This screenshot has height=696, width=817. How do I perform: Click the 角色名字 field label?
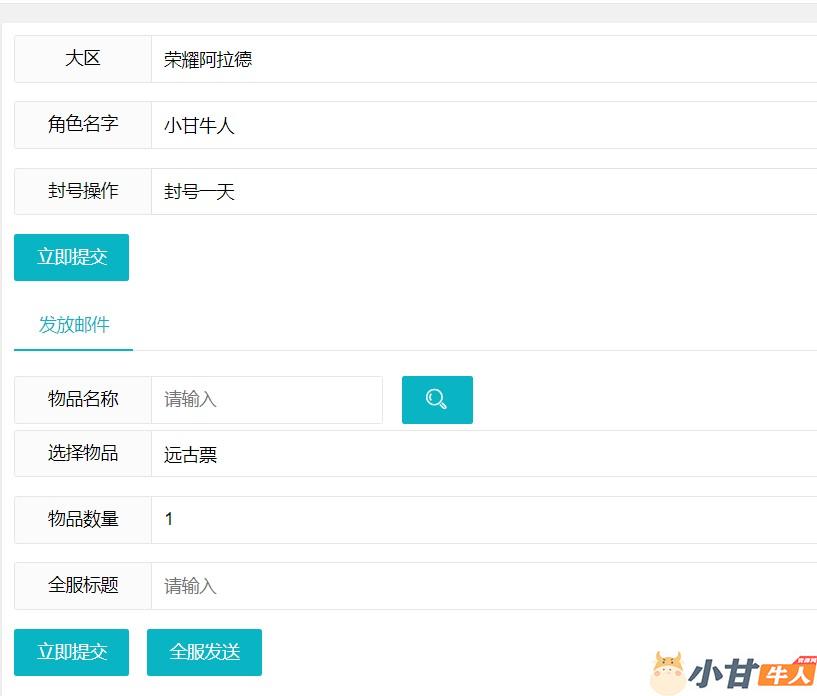click(83, 125)
